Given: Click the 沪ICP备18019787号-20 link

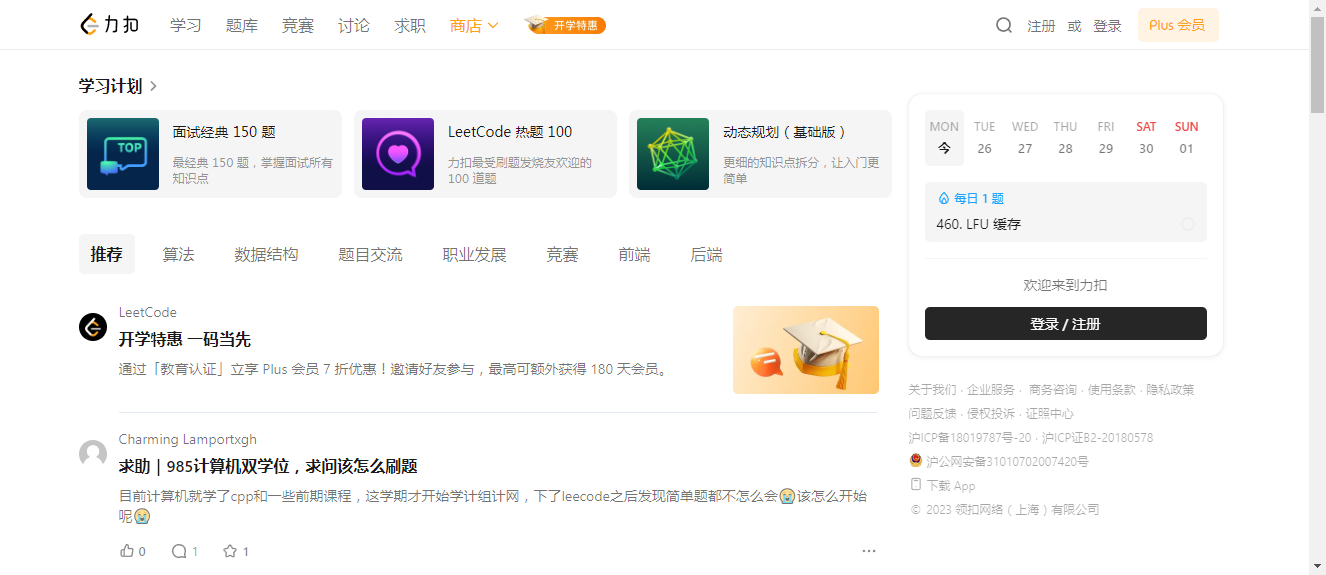Looking at the screenshot, I should (970, 437).
